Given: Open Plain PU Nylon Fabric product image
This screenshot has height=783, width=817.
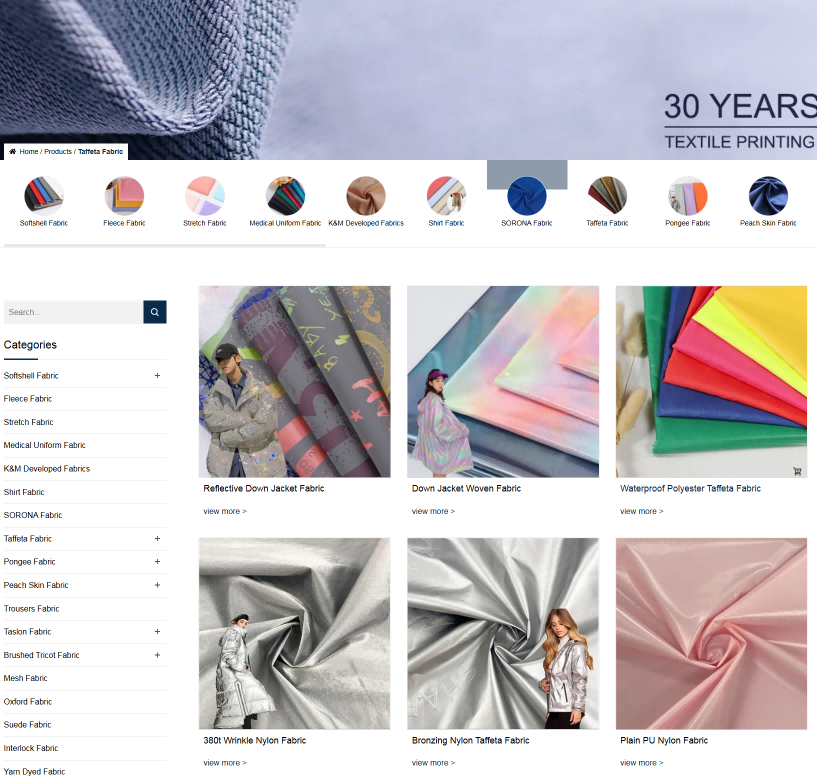Looking at the screenshot, I should tap(711, 633).
